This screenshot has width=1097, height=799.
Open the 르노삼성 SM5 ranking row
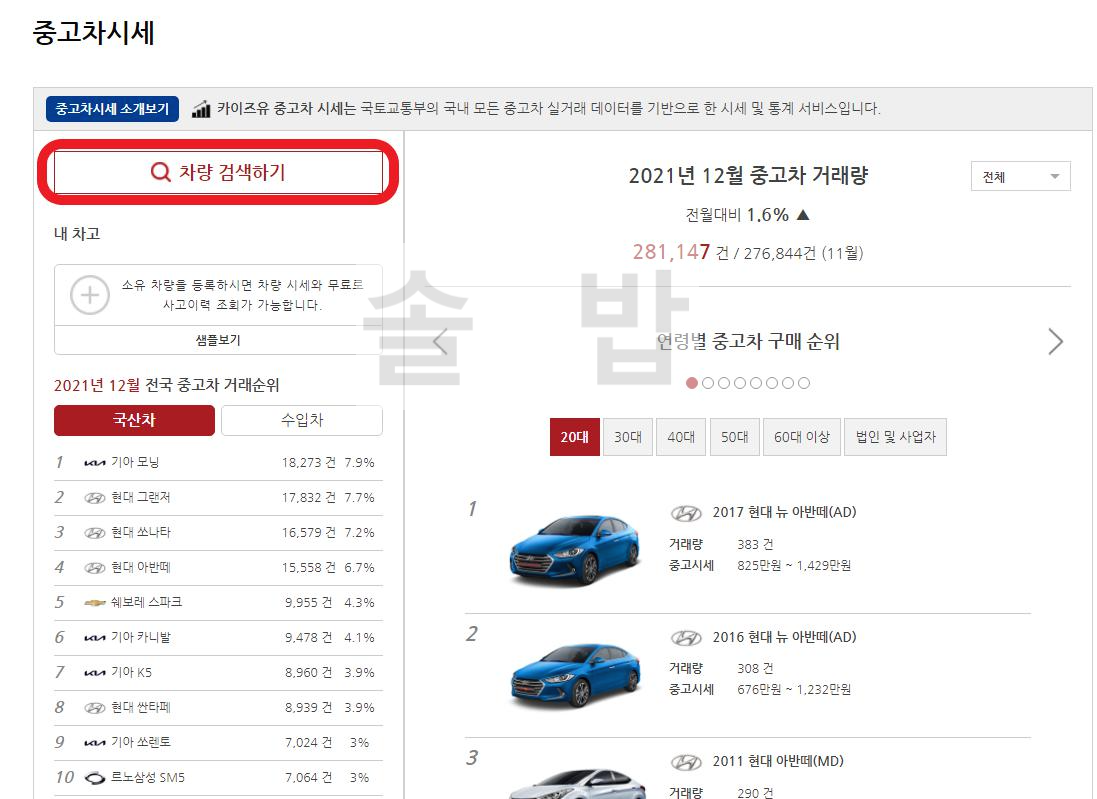coord(218,777)
